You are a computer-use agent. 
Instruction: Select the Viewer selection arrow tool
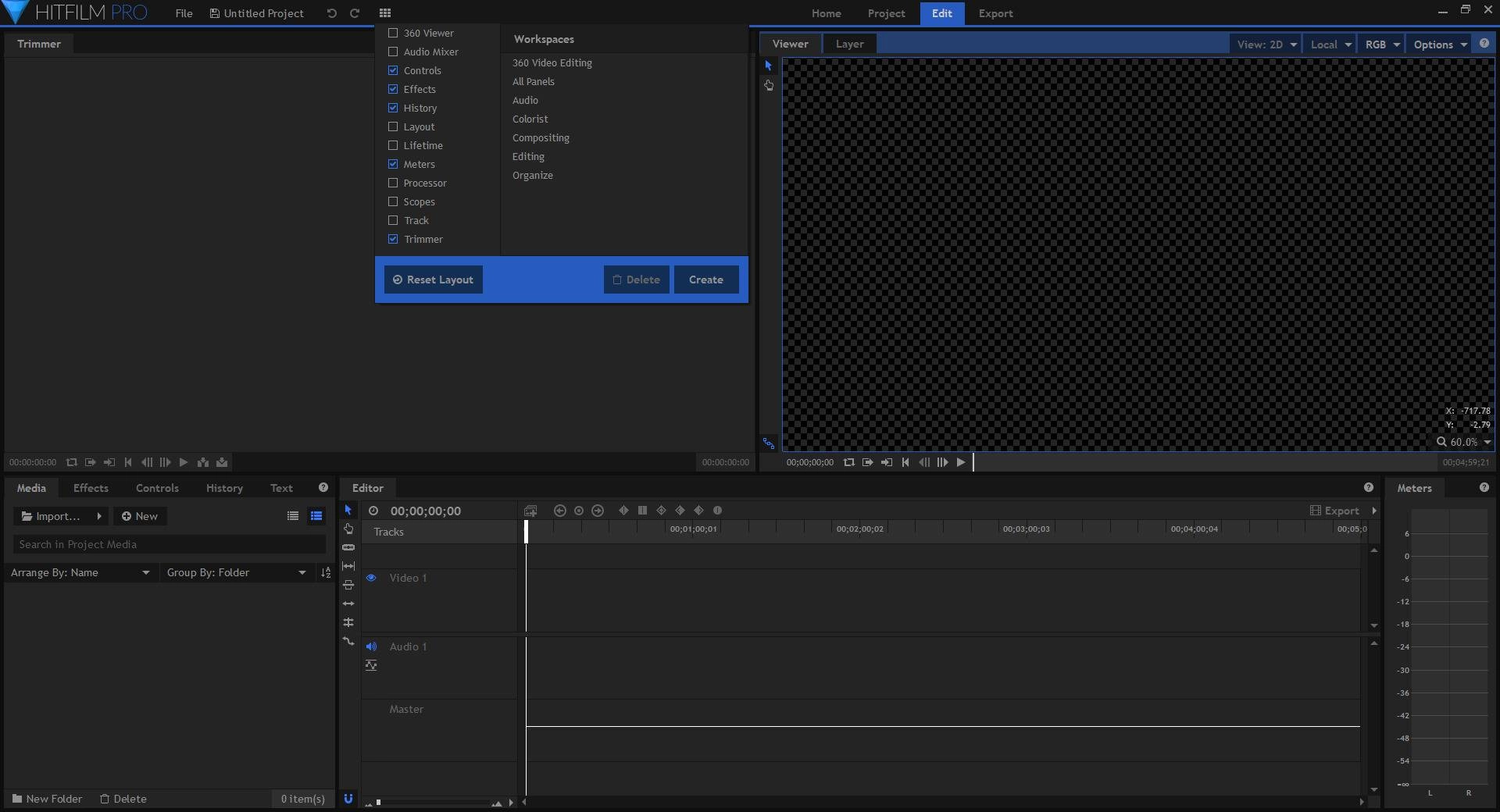[x=769, y=66]
